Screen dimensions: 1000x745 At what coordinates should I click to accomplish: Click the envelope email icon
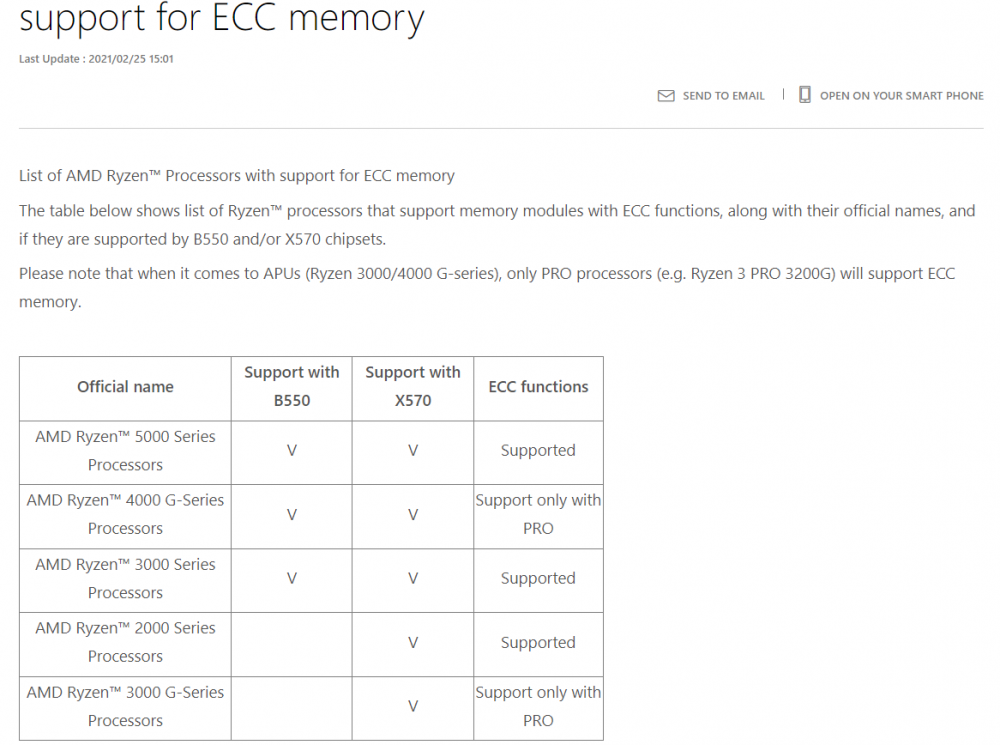[x=666, y=96]
